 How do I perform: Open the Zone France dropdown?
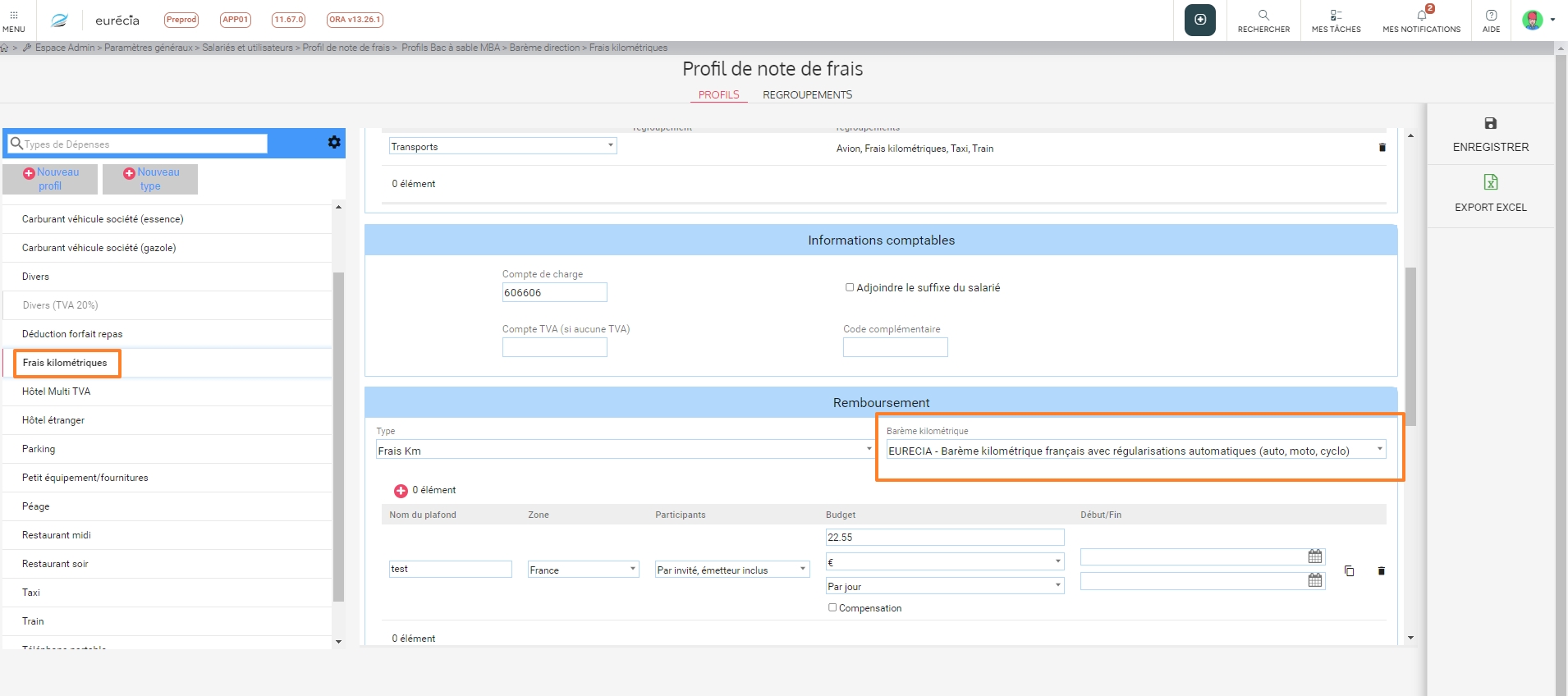(x=583, y=570)
